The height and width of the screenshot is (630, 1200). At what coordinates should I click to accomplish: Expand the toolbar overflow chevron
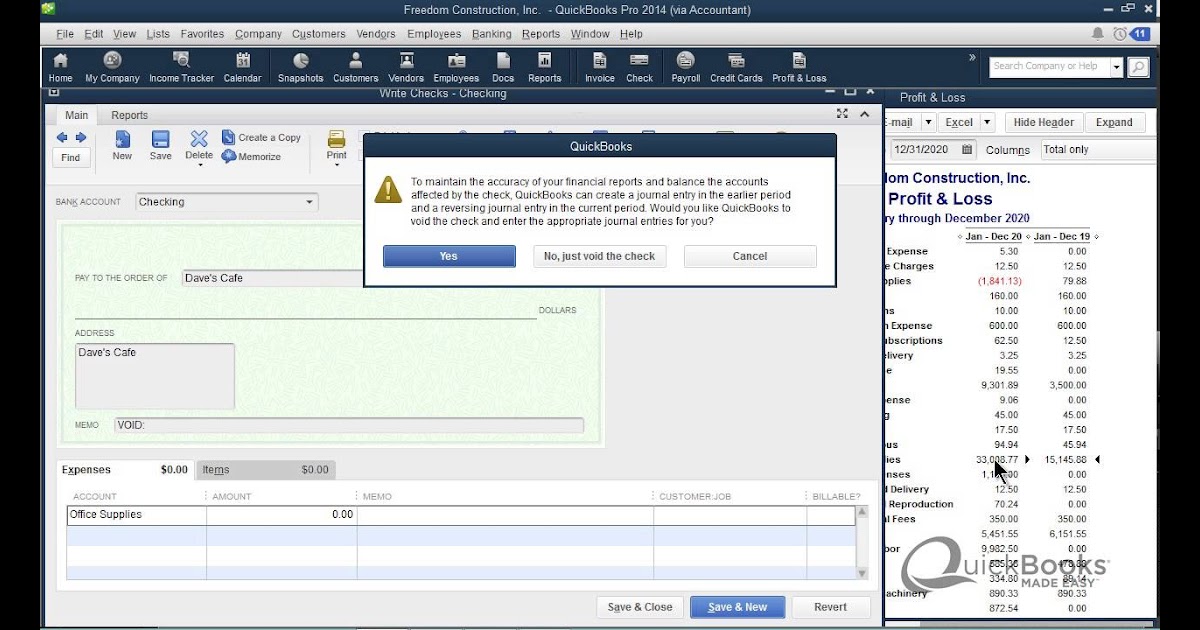(x=972, y=58)
